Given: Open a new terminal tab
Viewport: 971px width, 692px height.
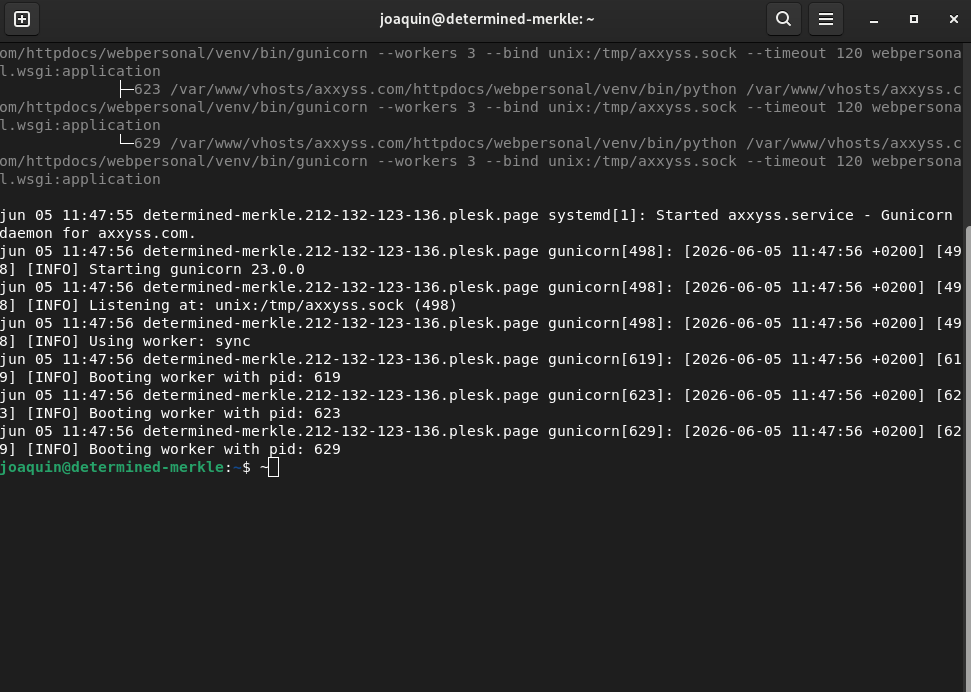Looking at the screenshot, I should tap(22, 19).
